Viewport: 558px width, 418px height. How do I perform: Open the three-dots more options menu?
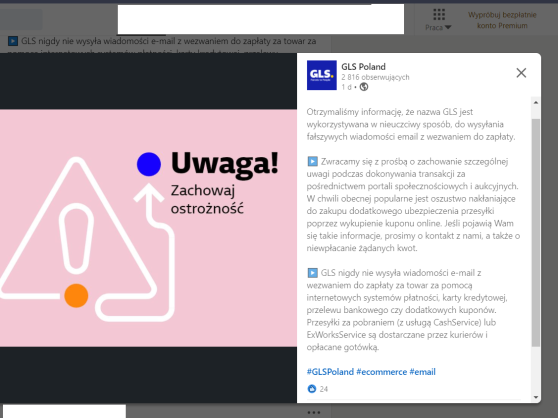pyautogui.click(x=314, y=412)
